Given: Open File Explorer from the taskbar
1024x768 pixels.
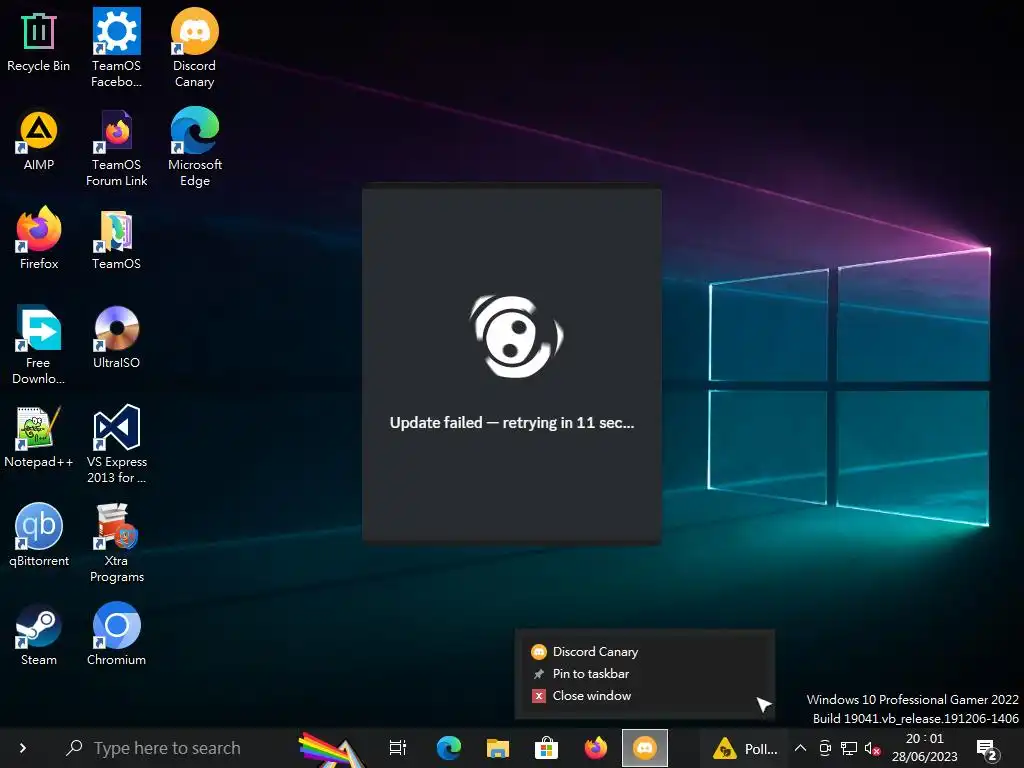Looking at the screenshot, I should [x=498, y=748].
